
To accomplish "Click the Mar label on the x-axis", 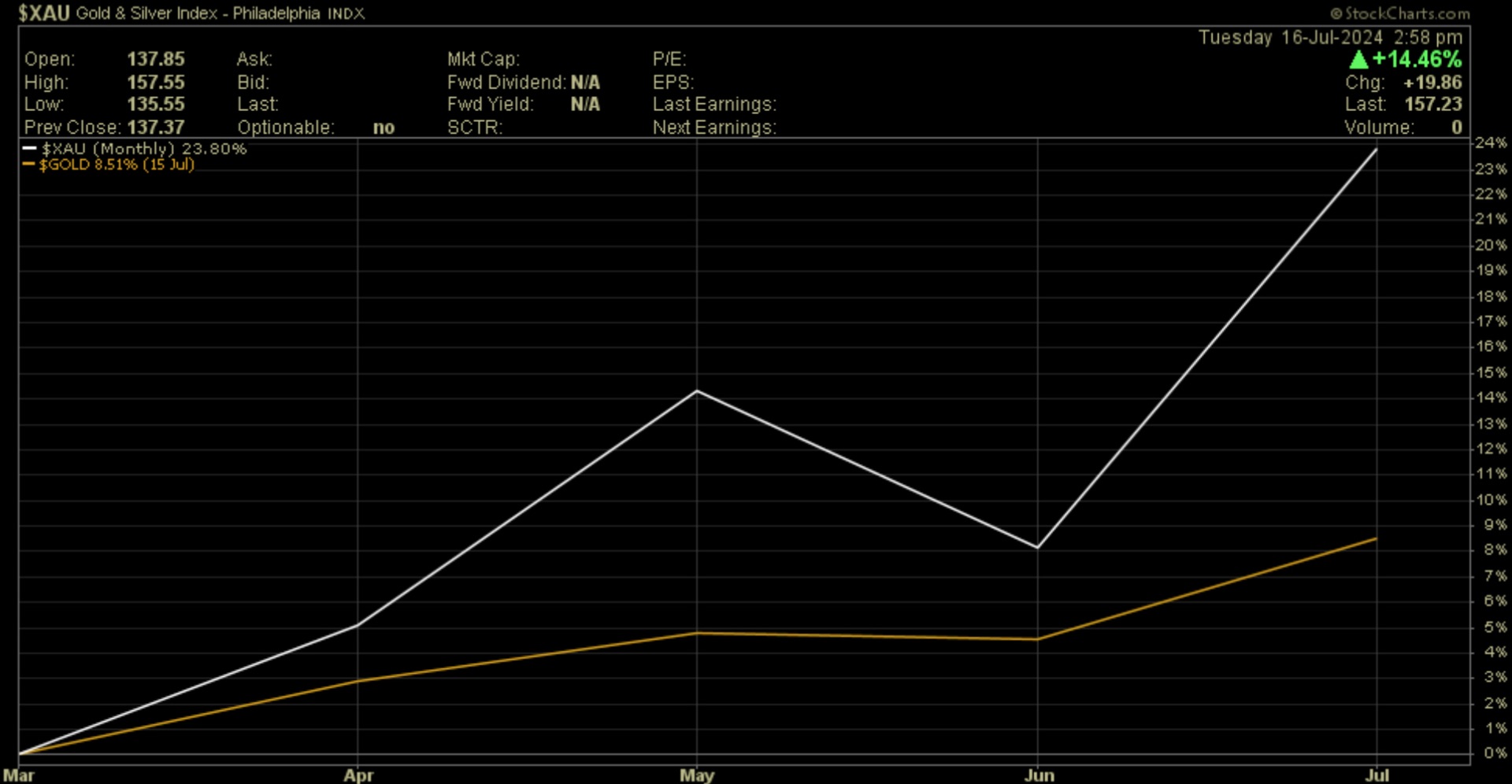I will point(19,775).
